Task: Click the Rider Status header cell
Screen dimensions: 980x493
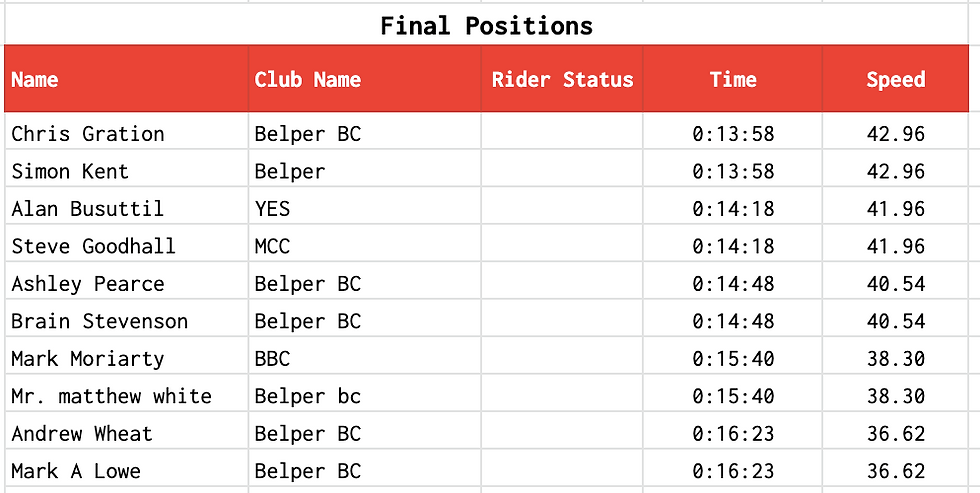Action: tap(562, 80)
